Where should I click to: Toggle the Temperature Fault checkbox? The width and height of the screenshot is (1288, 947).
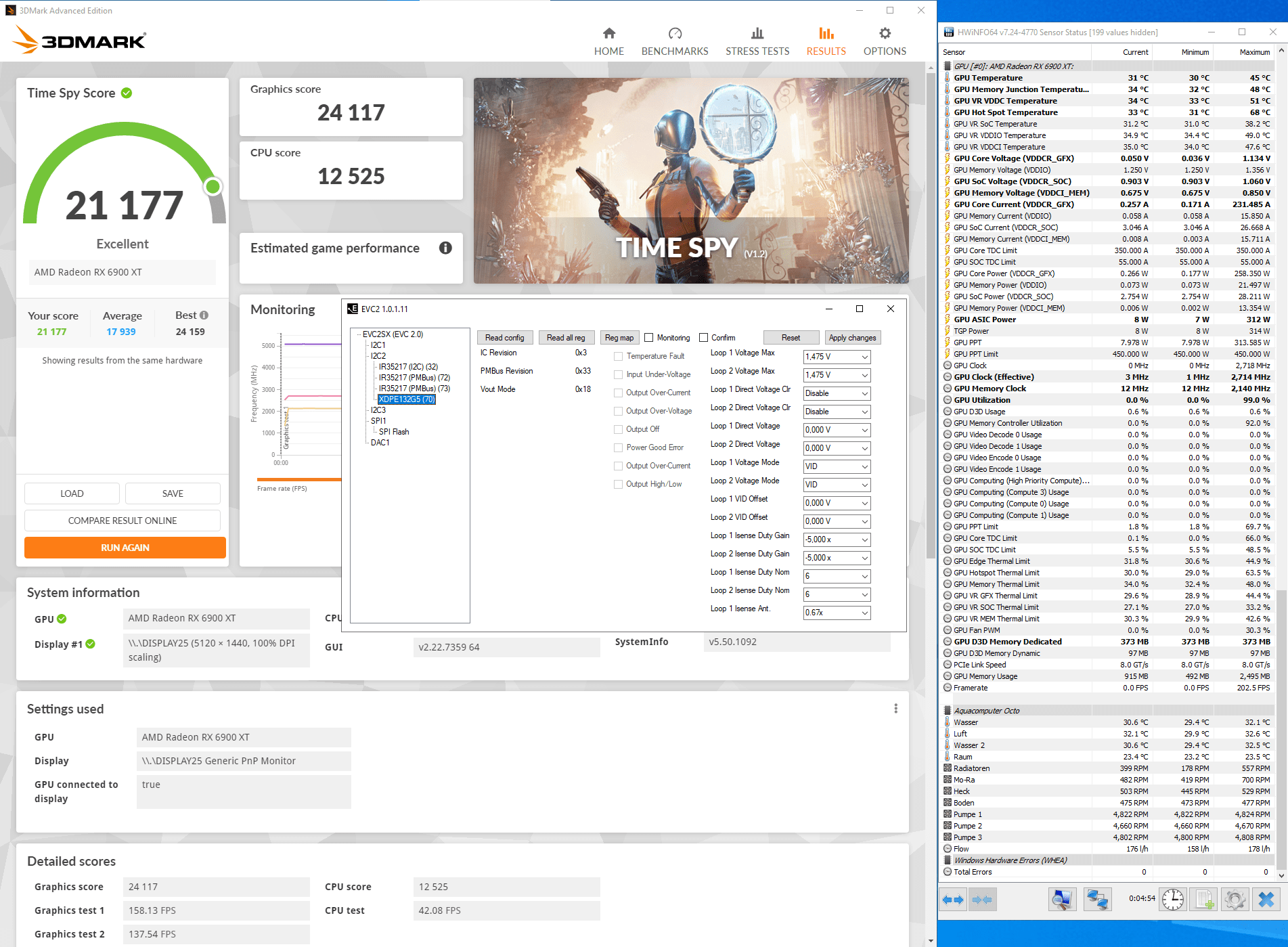(x=619, y=356)
